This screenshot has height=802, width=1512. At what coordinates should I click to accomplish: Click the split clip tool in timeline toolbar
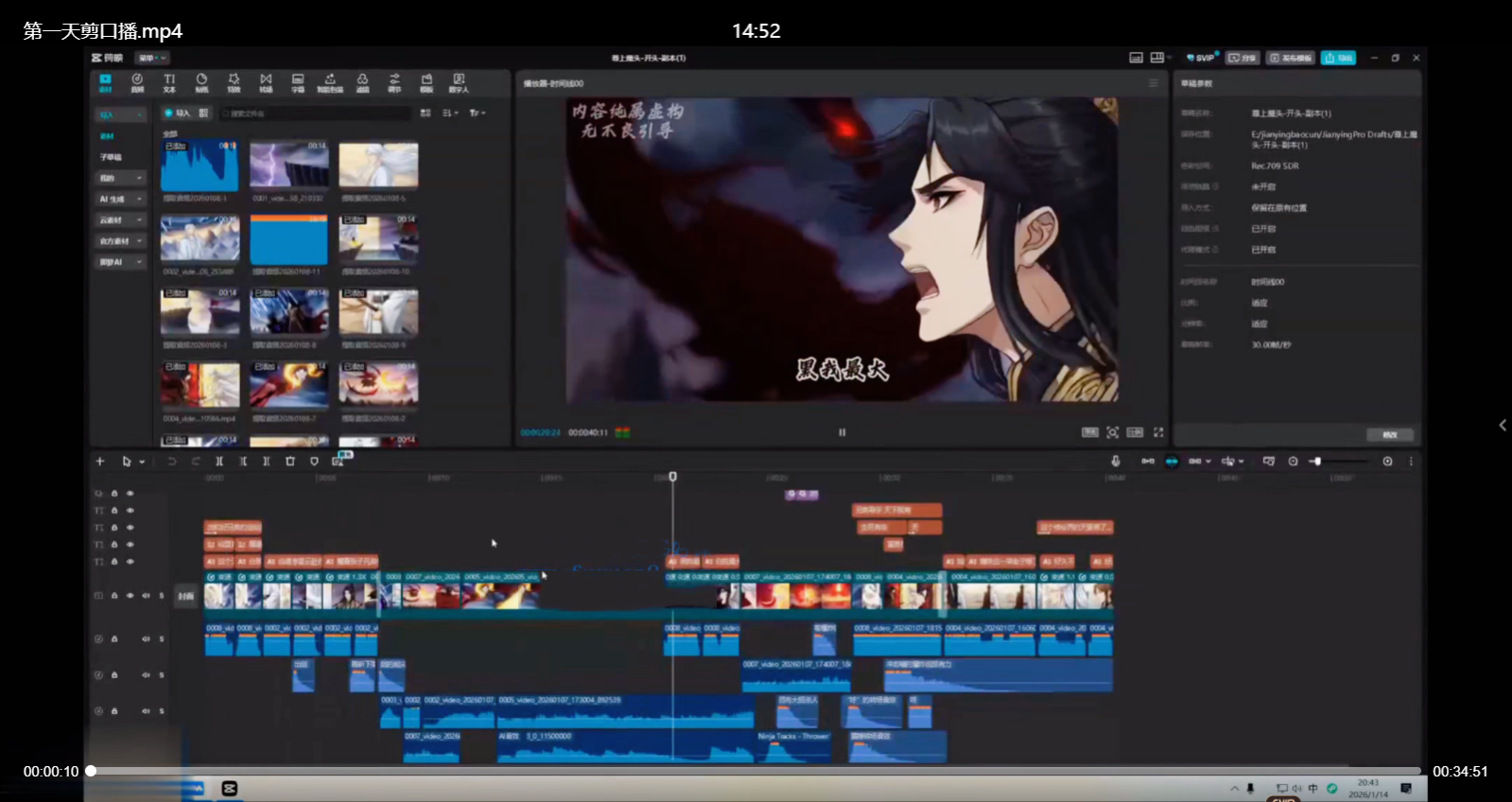219,462
